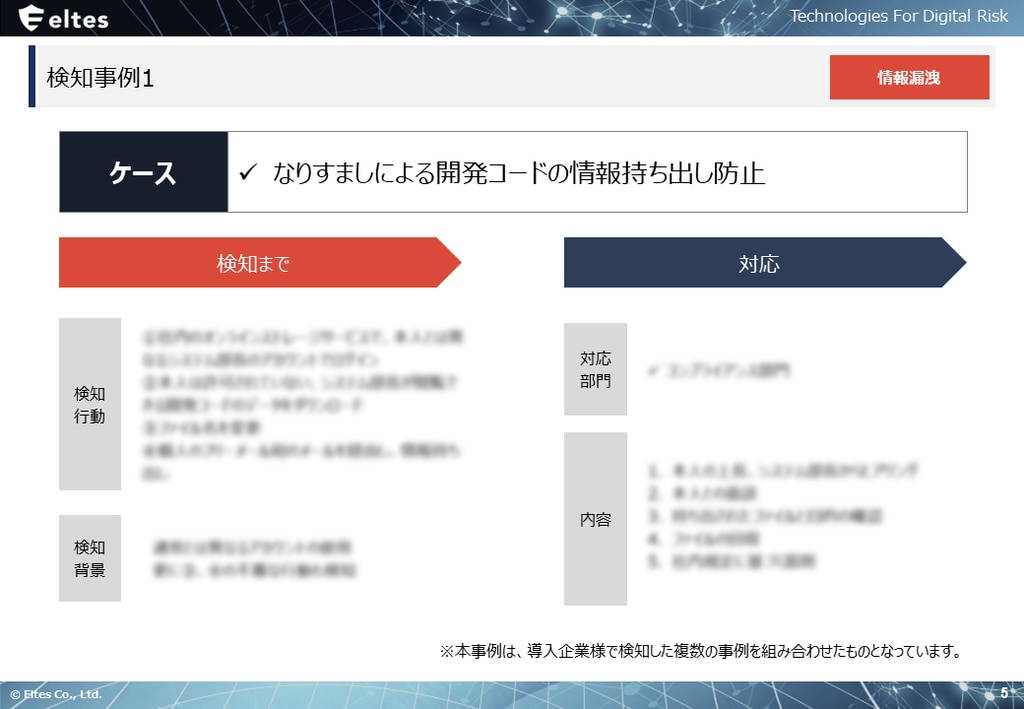Click the checkmark before the case description
Image resolution: width=1024 pixels, height=709 pixels.
[x=249, y=173]
